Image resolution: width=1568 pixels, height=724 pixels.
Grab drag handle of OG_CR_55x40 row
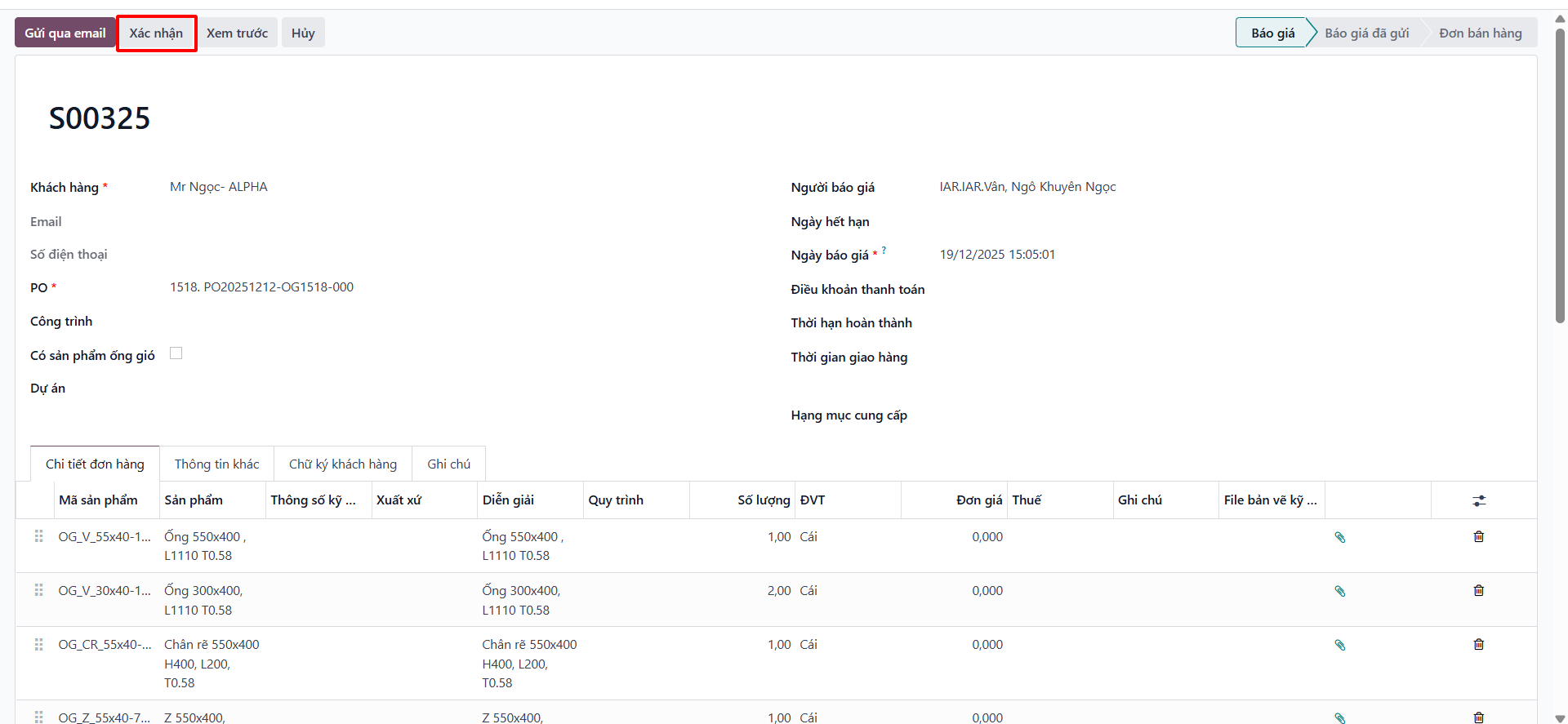38,644
